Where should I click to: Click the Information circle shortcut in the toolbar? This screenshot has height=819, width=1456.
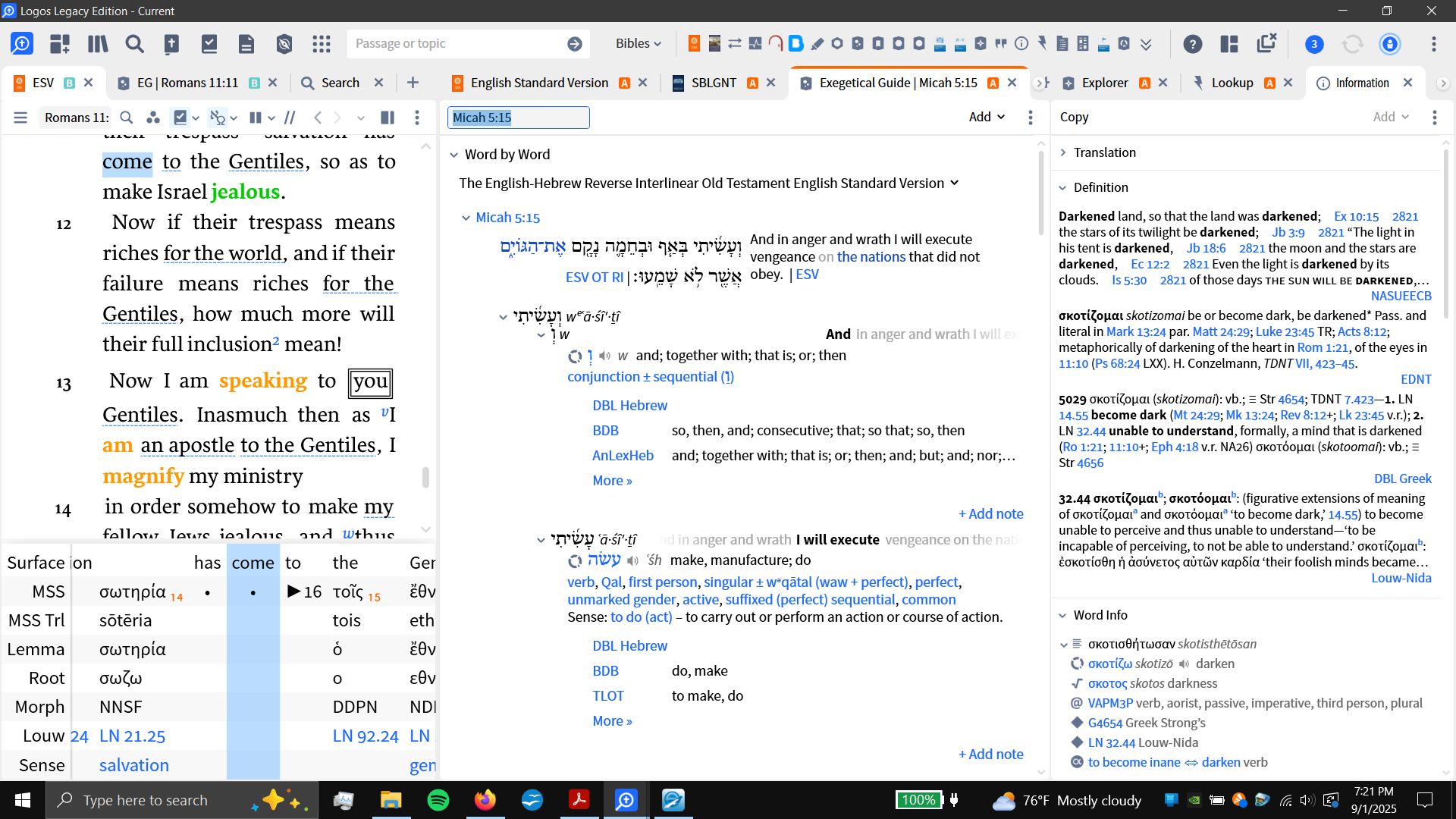[x=1021, y=43]
